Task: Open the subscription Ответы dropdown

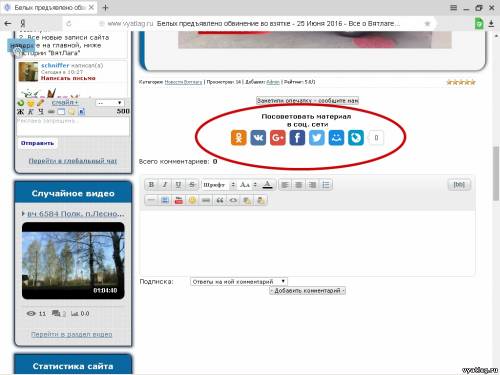Action: 239,282
